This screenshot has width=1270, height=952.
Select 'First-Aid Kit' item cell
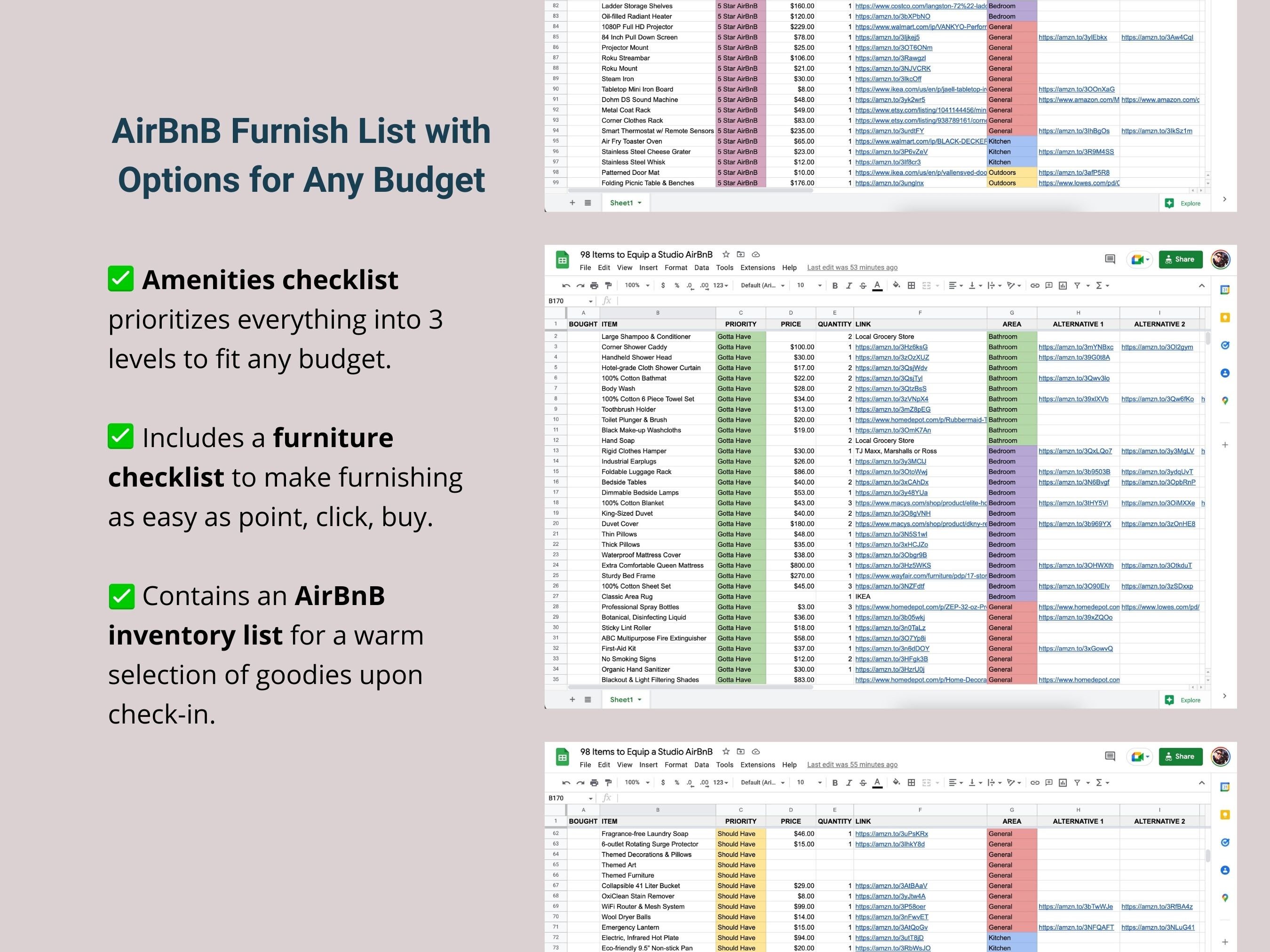(x=658, y=648)
